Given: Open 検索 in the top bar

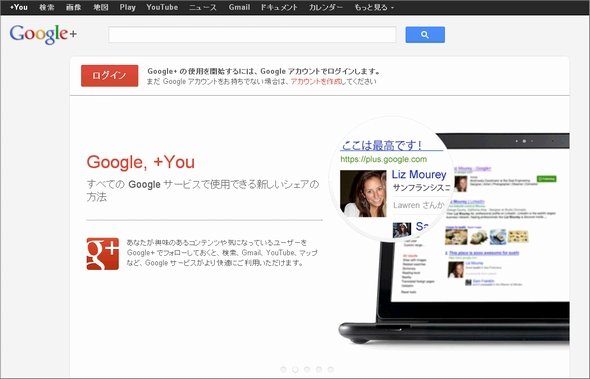Looking at the screenshot, I should click(47, 7).
